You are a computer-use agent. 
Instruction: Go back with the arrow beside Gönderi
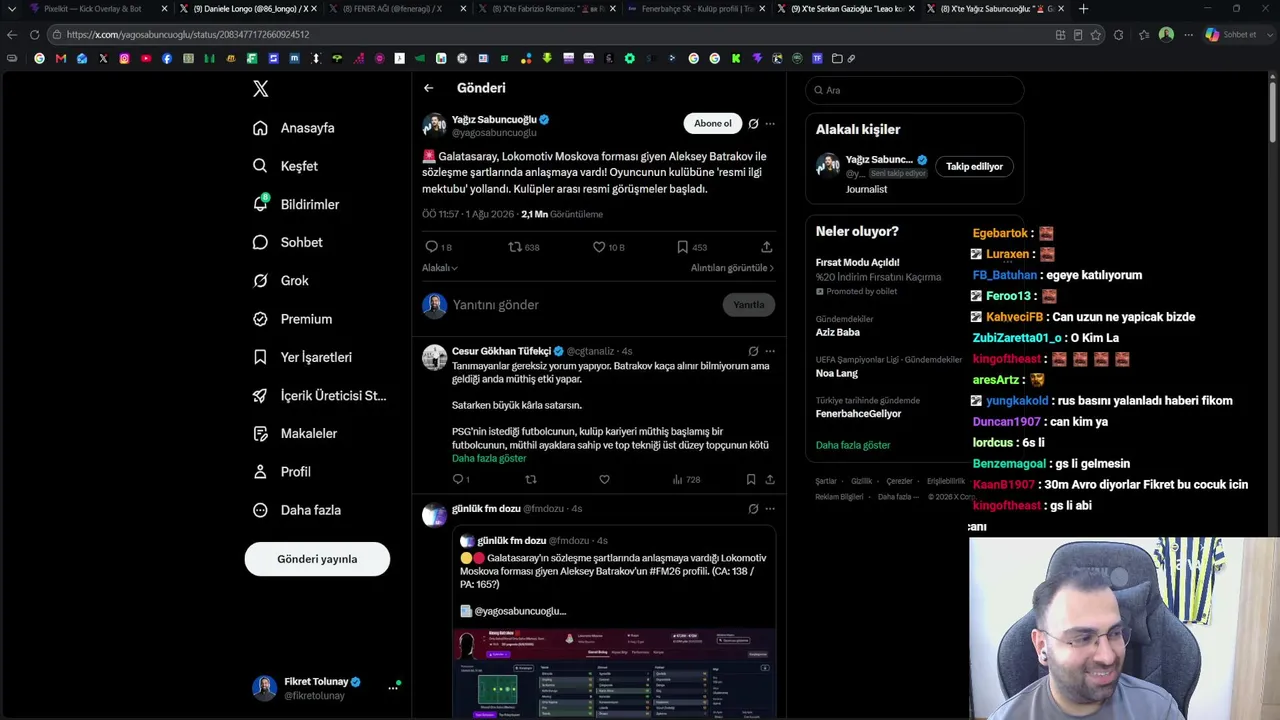(428, 88)
